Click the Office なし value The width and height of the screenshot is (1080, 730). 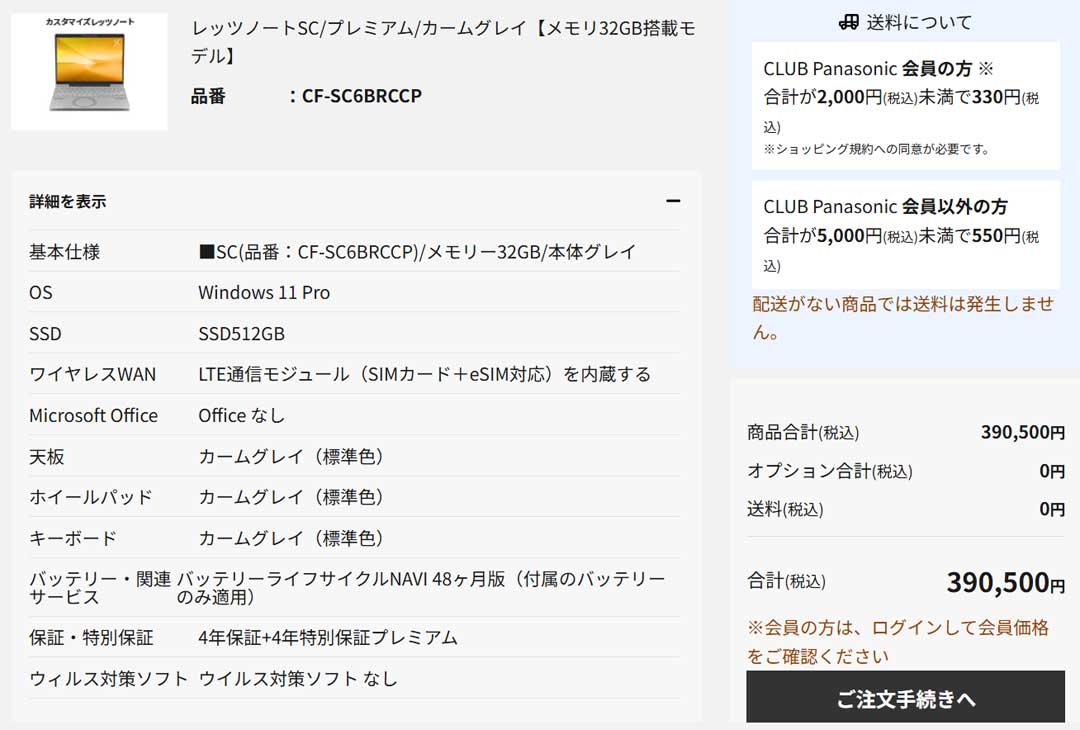[241, 416]
